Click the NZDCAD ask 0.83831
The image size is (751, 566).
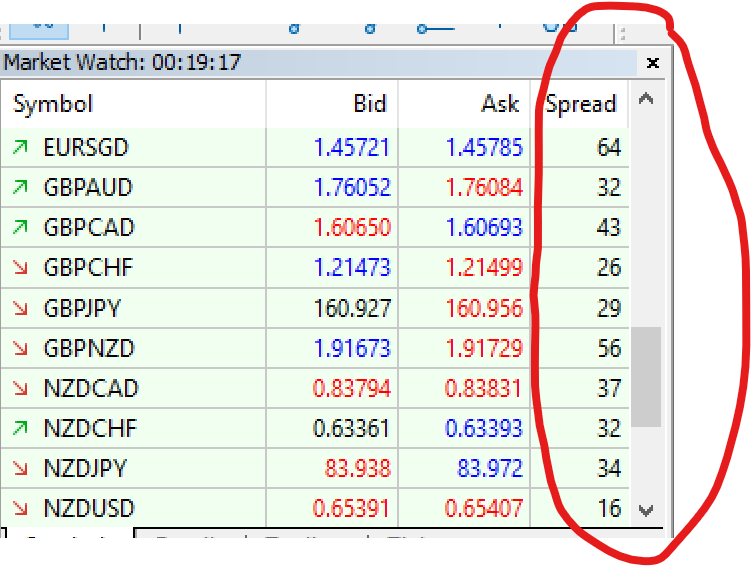[483, 388]
